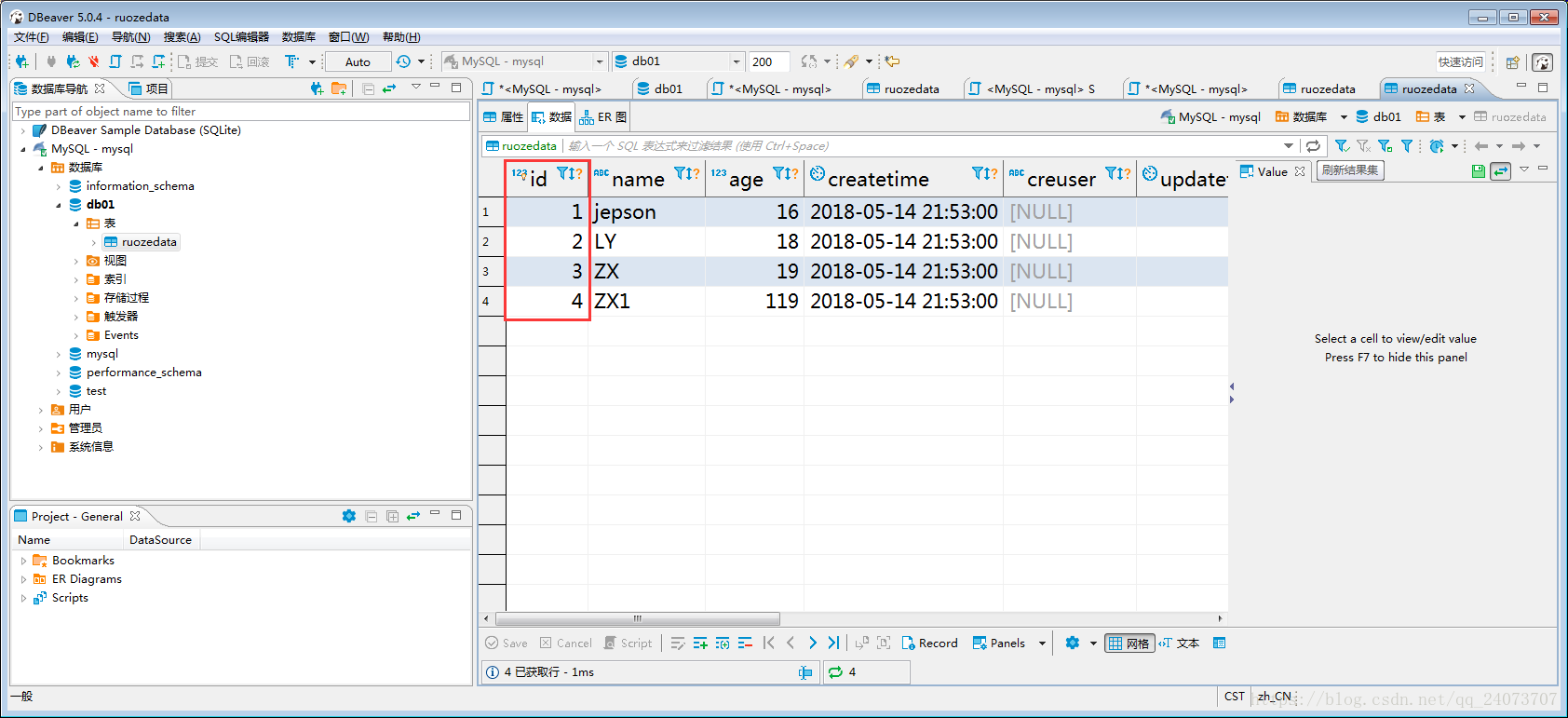The image size is (1568, 718).
Task: Select ruozedata table in the tree
Action: [141, 242]
